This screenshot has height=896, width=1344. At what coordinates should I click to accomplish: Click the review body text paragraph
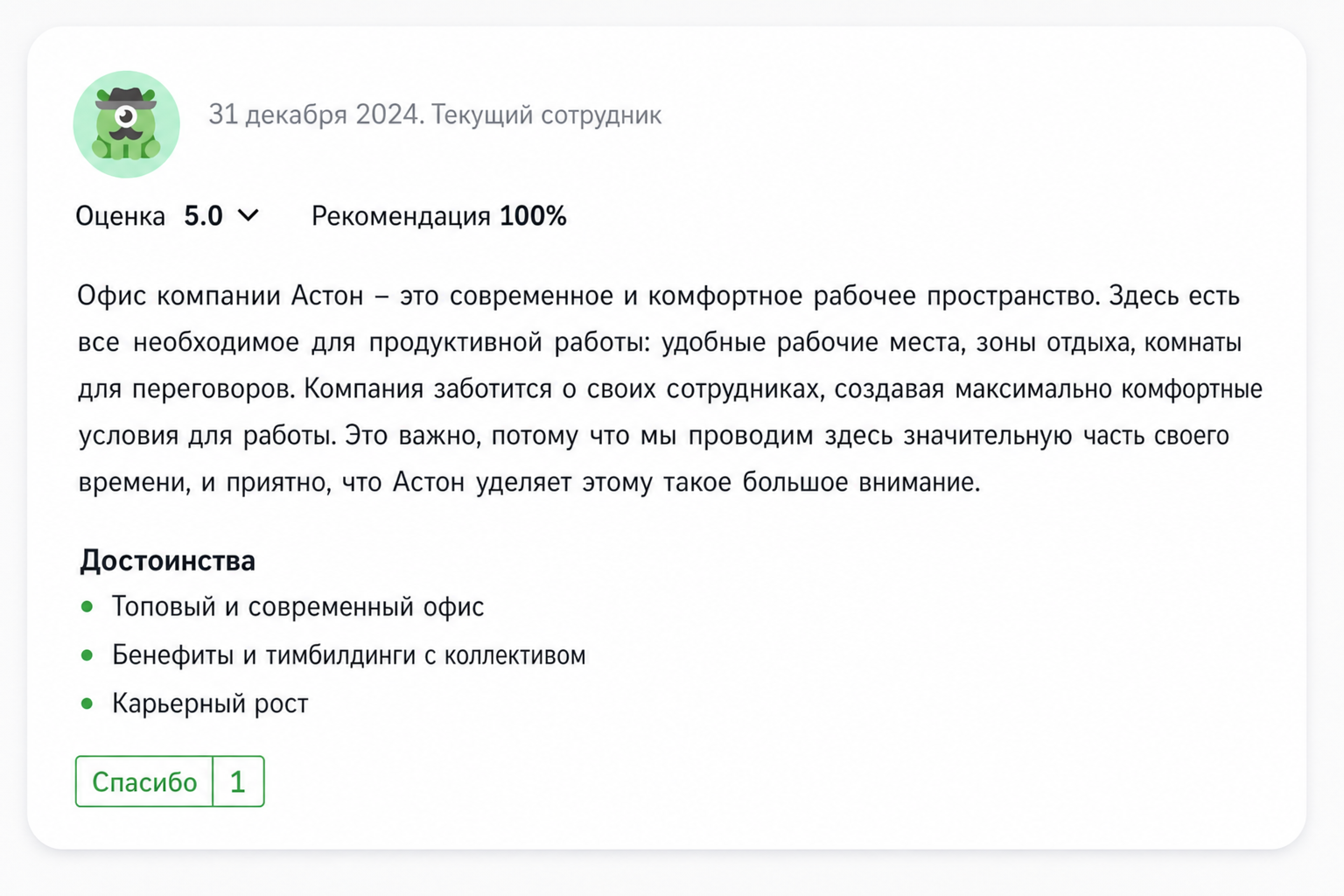pyautogui.click(x=670, y=388)
